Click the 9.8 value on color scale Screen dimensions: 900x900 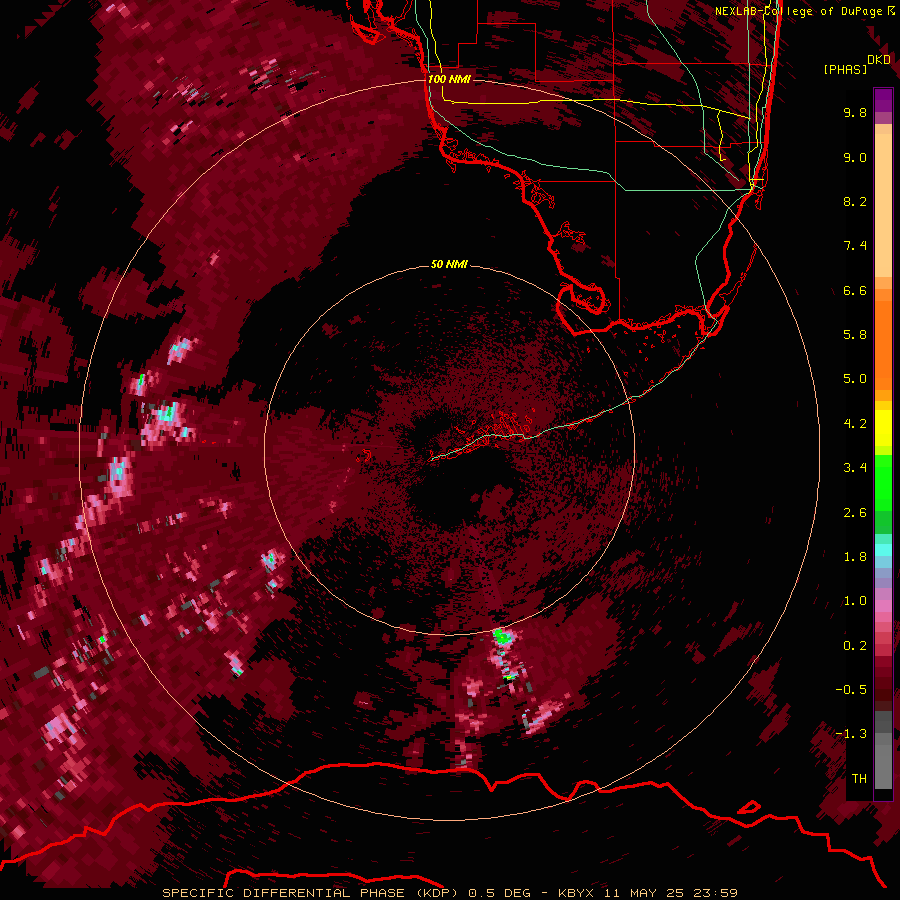(855, 112)
